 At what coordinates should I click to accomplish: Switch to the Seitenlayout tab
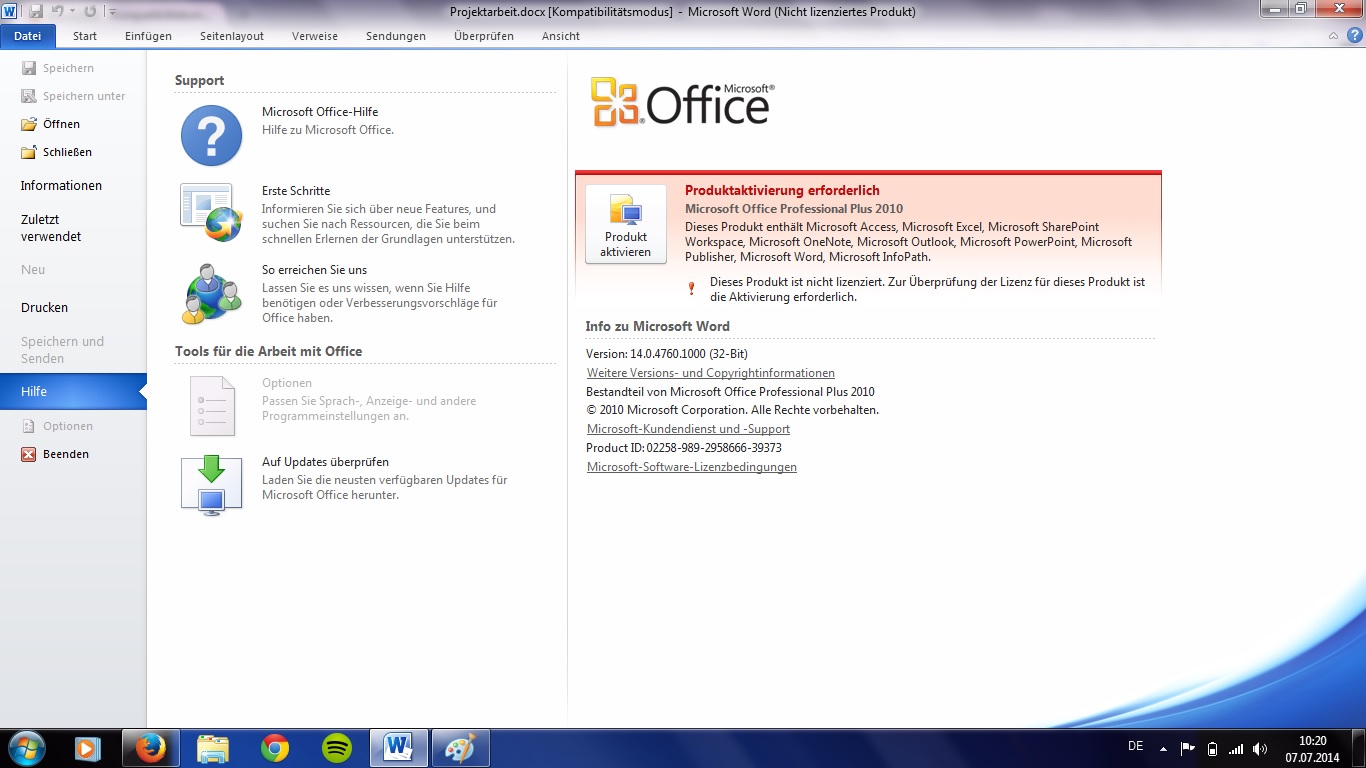232,36
